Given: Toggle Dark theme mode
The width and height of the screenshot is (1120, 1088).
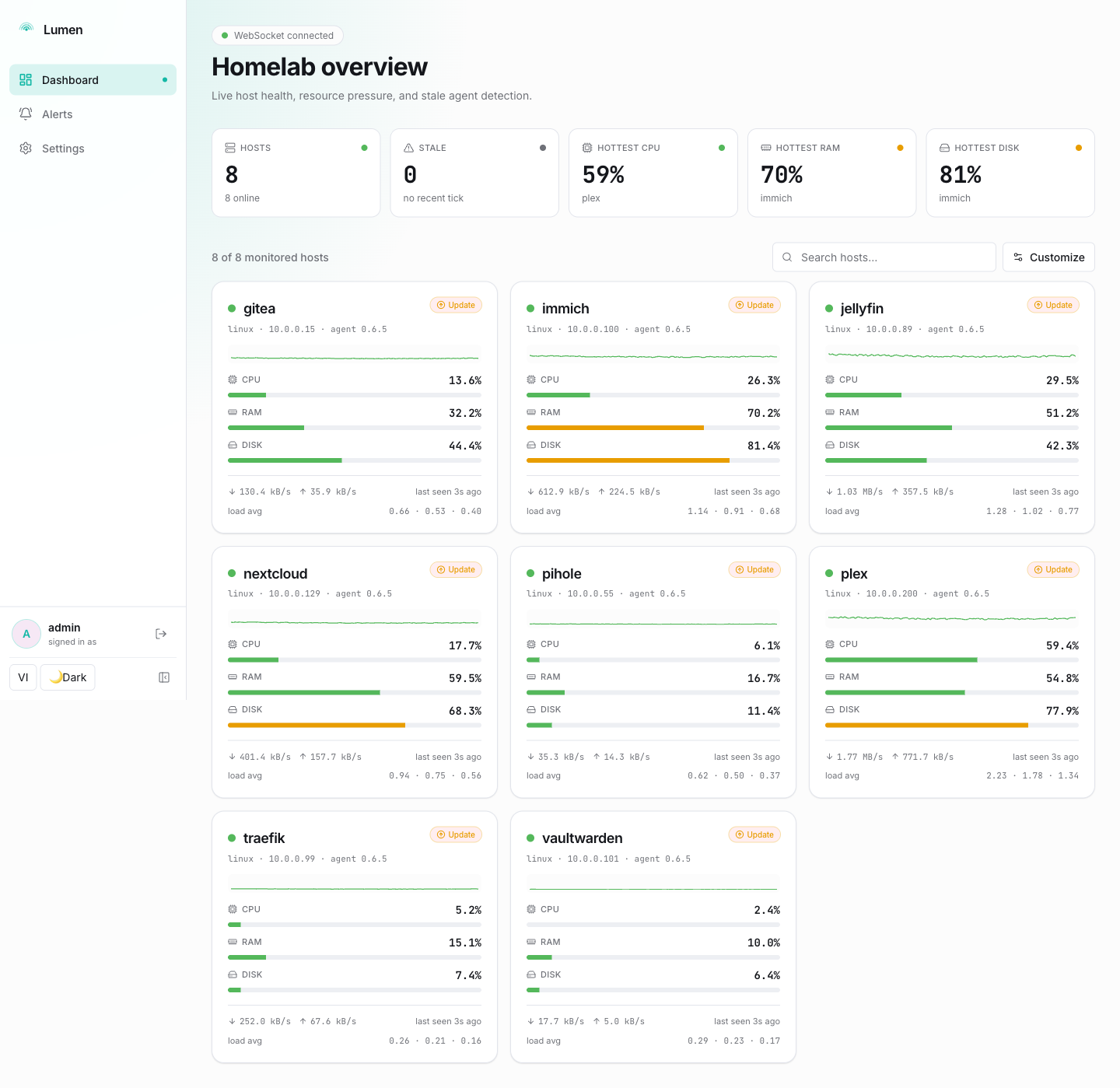Looking at the screenshot, I should (68, 677).
